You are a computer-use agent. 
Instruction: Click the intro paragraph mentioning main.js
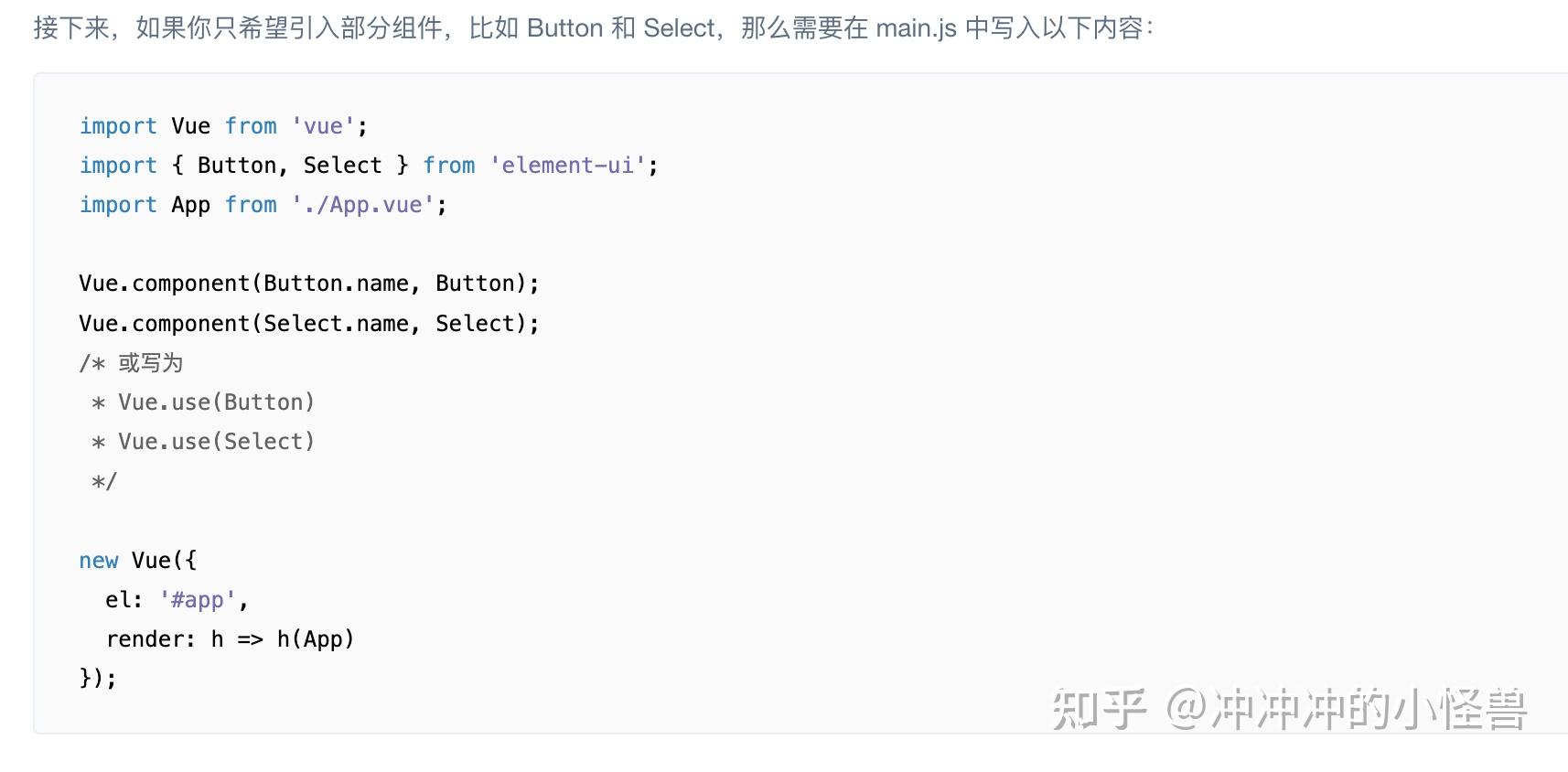coord(593,28)
